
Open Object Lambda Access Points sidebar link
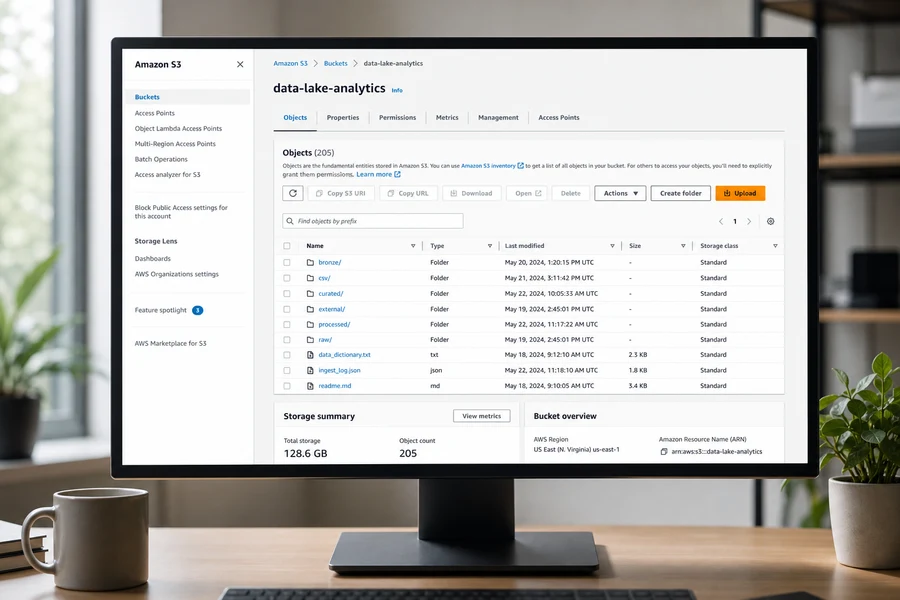[178, 129]
